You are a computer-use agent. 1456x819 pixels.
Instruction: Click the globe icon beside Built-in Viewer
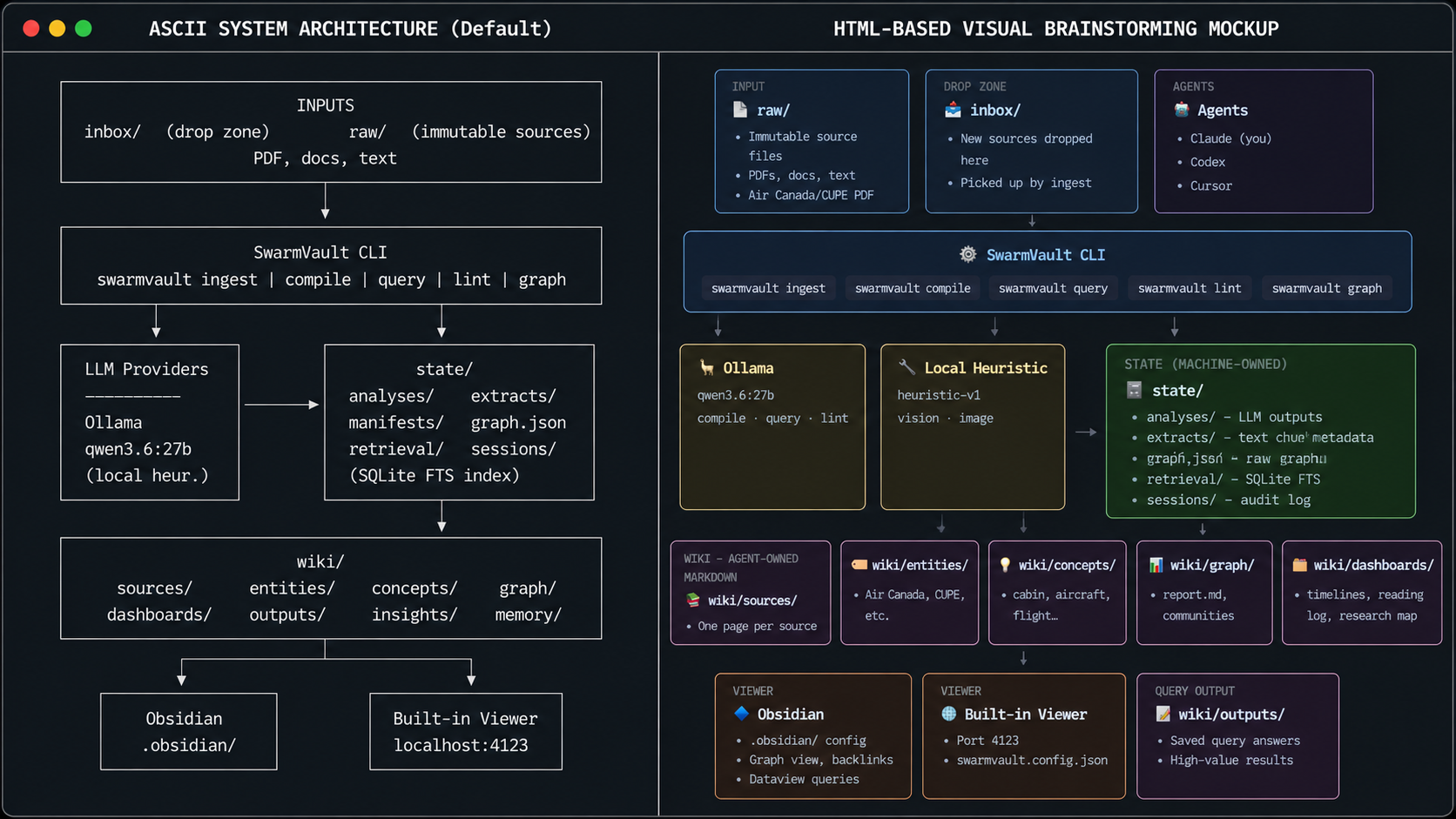pyautogui.click(x=949, y=714)
